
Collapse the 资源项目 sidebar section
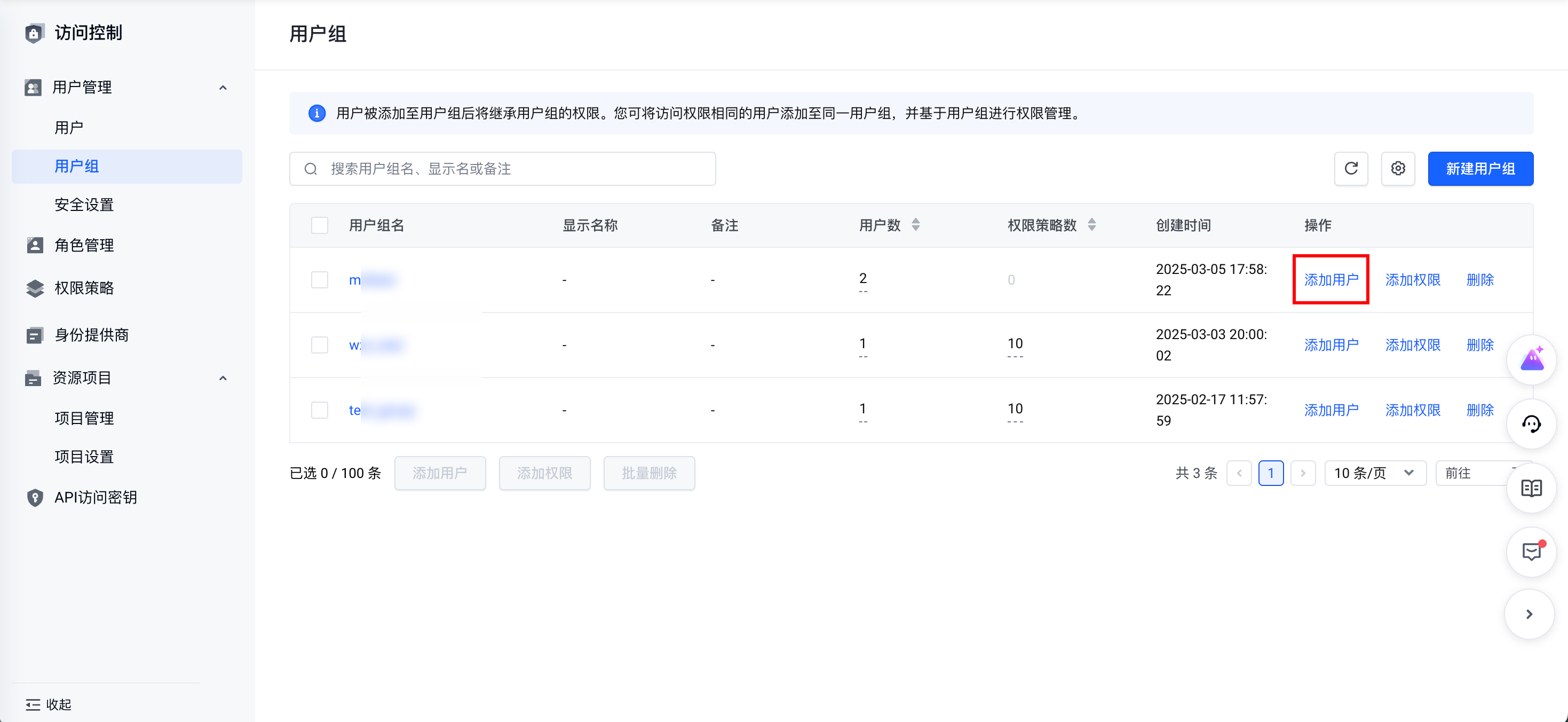[223, 379]
